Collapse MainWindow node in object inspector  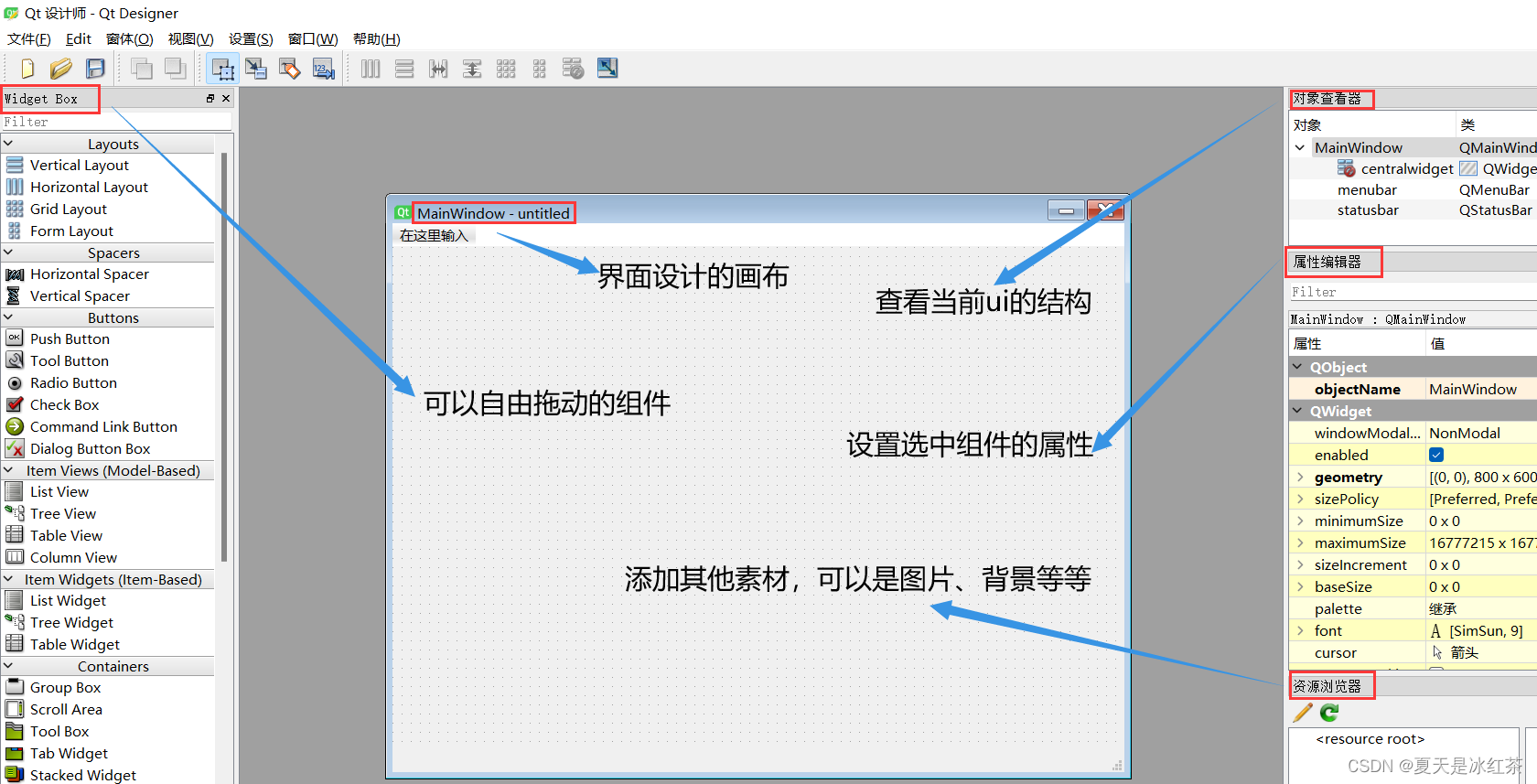[x=1300, y=147]
